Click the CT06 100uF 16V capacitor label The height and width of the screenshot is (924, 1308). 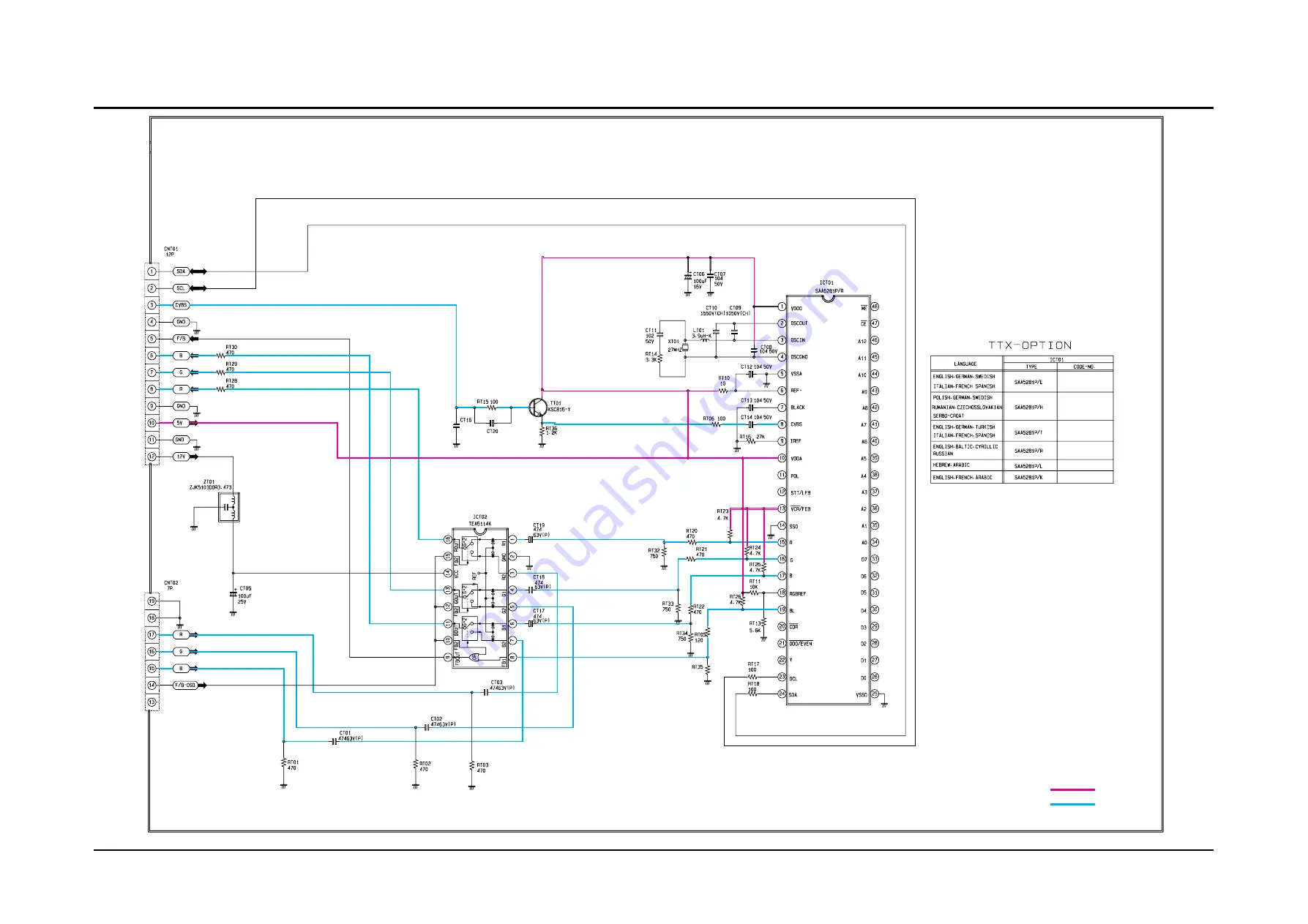pos(700,281)
